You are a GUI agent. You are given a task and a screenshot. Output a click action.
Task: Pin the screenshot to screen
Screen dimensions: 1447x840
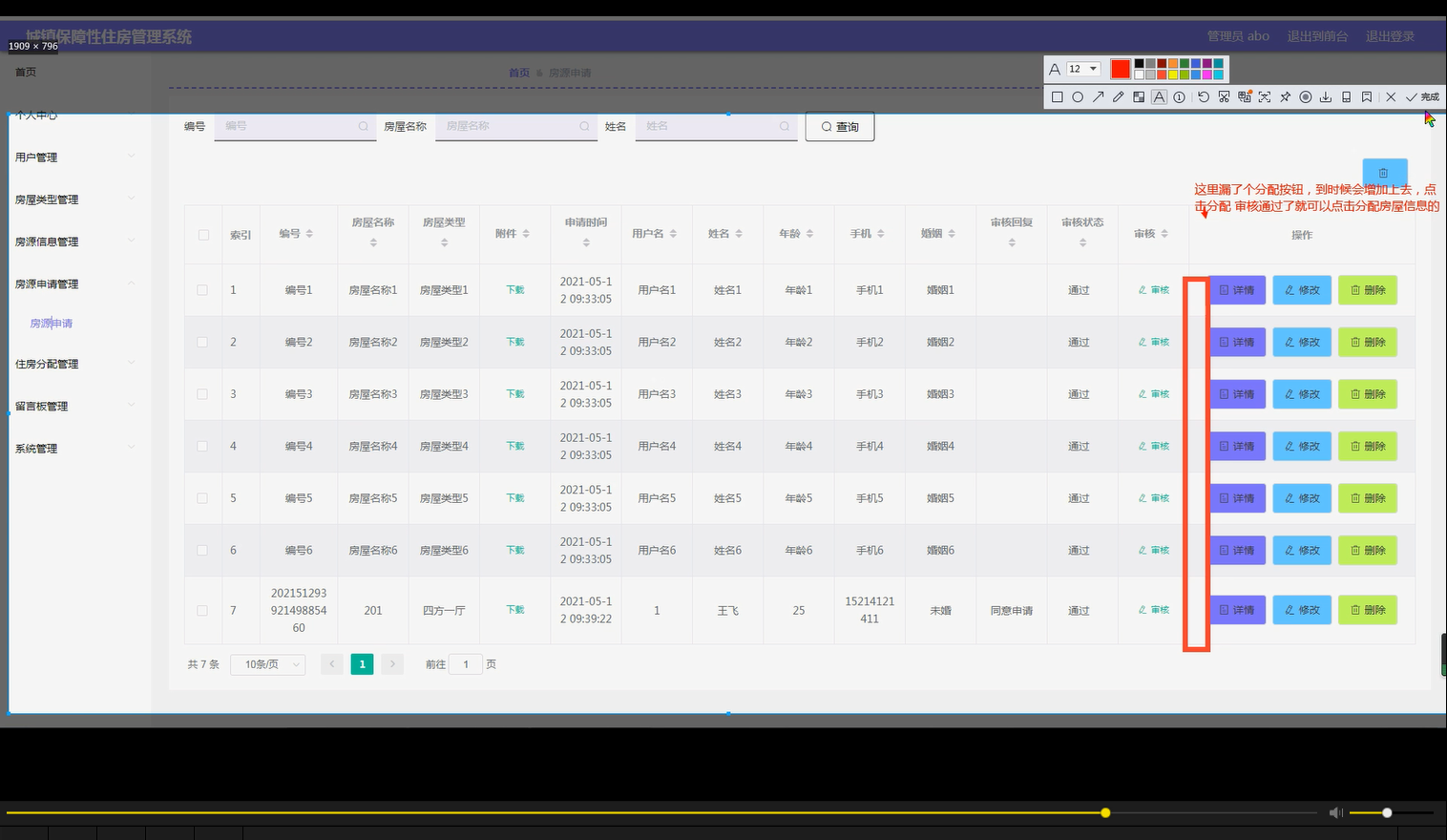(1286, 97)
